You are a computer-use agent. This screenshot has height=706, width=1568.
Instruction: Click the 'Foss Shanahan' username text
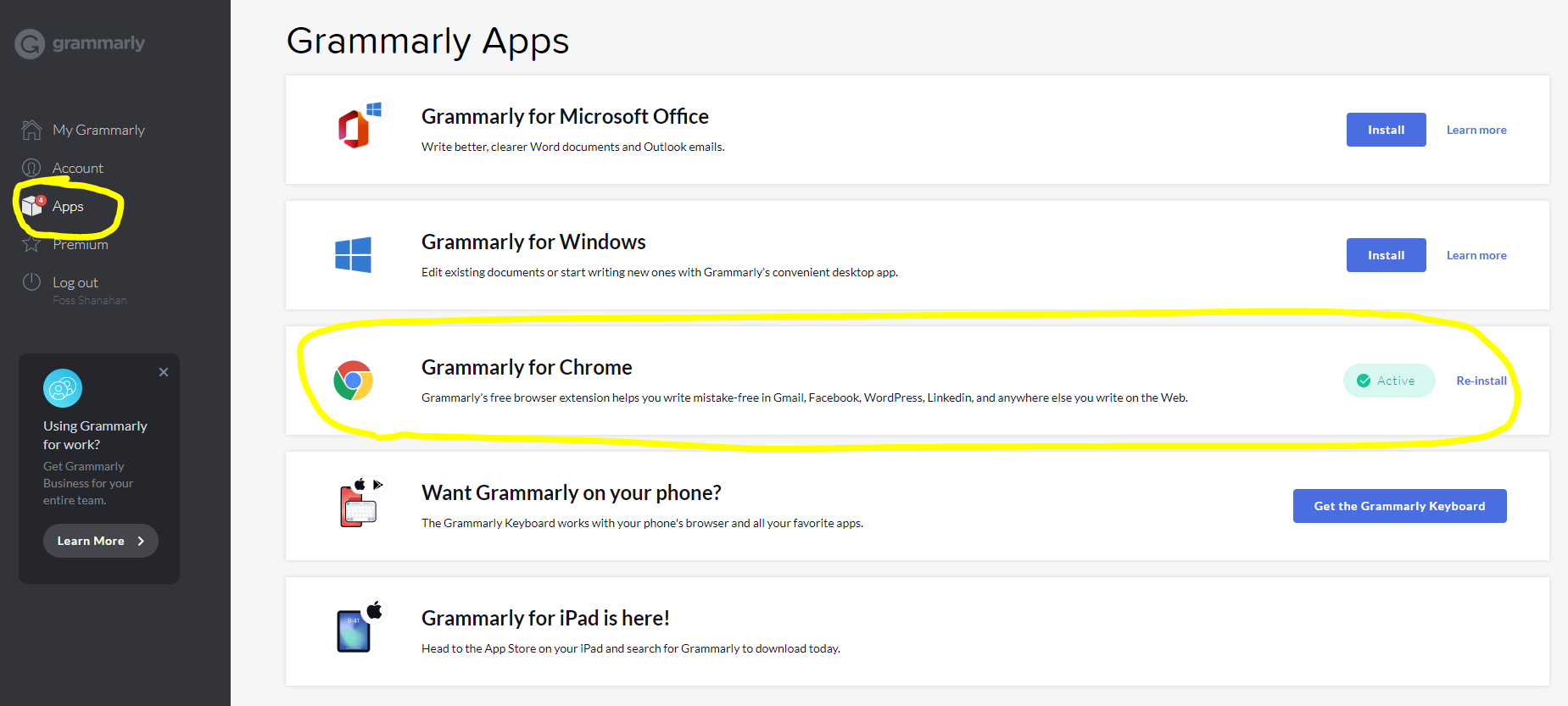[x=90, y=301]
